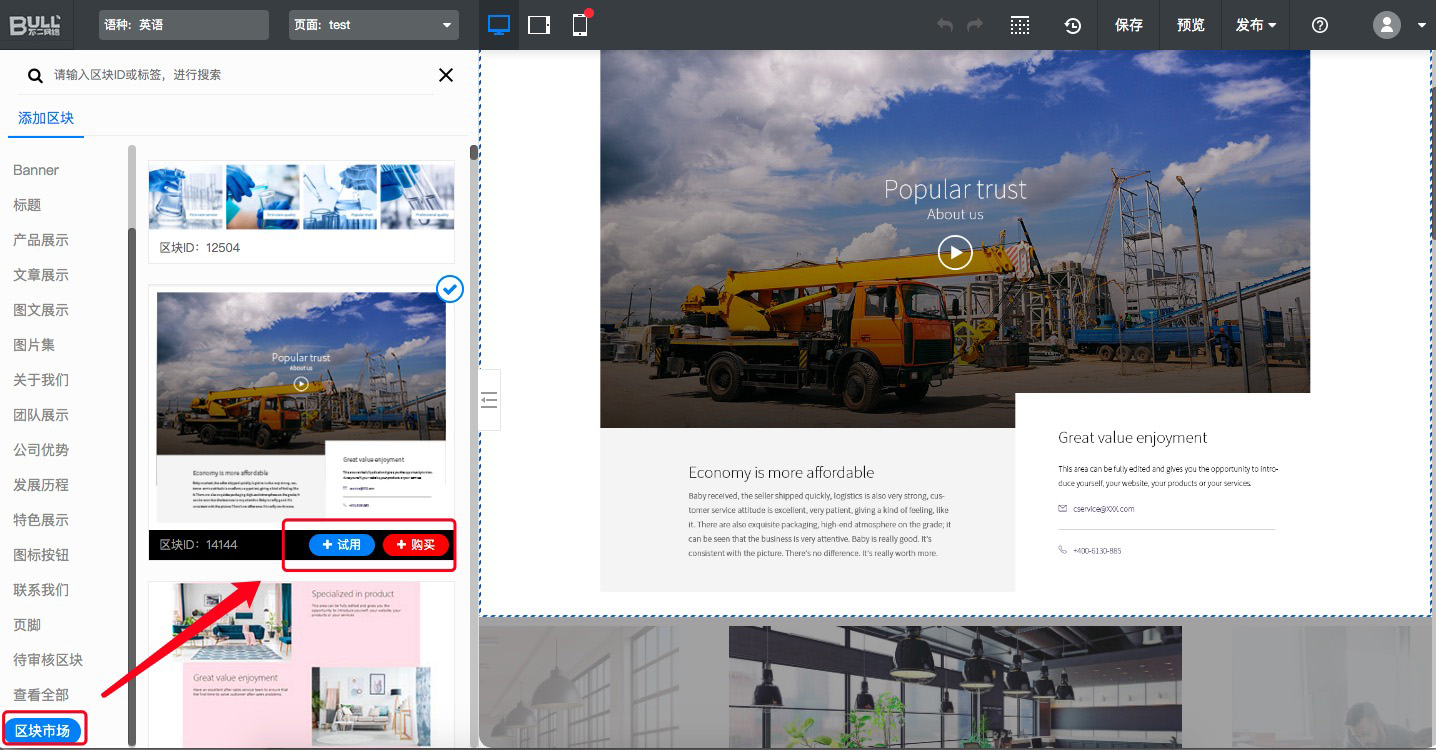Switch to desktop preview mode

coord(498,25)
